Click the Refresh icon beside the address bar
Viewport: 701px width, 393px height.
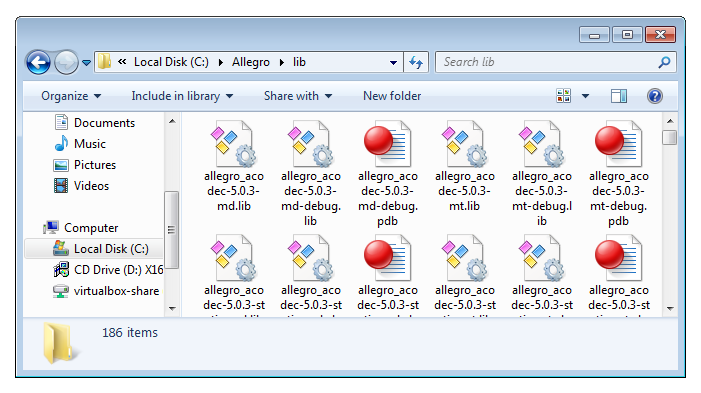pyautogui.click(x=416, y=62)
